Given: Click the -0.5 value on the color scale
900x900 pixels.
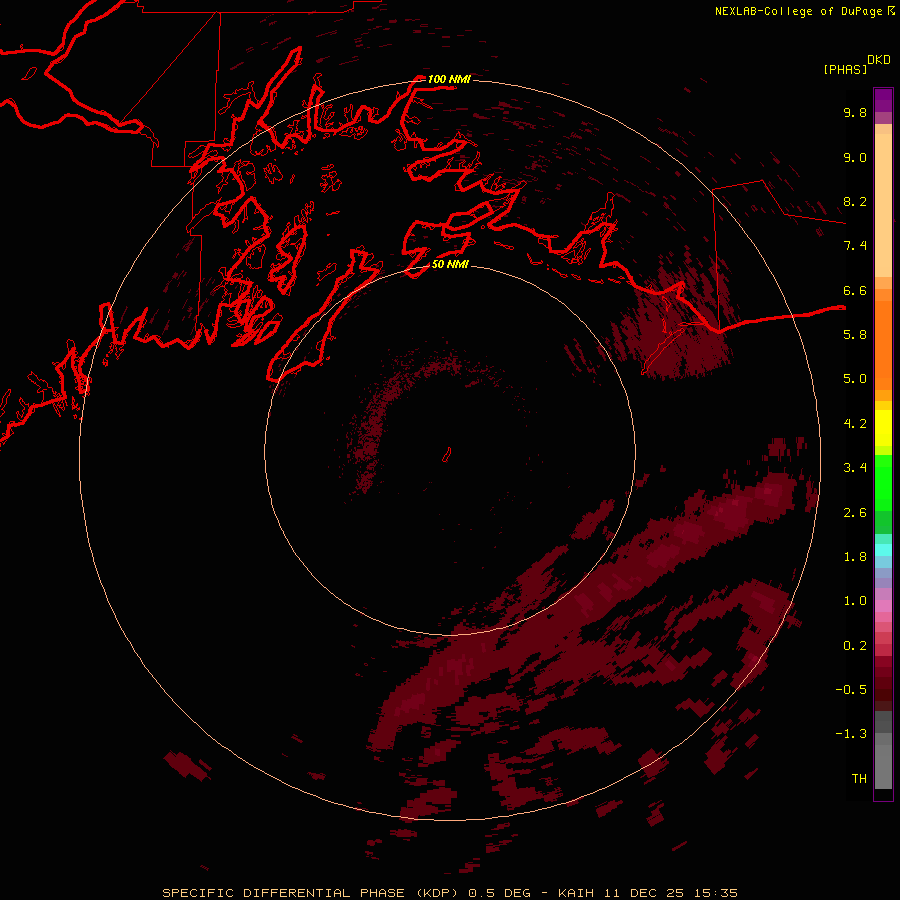Looking at the screenshot, I should [x=851, y=690].
